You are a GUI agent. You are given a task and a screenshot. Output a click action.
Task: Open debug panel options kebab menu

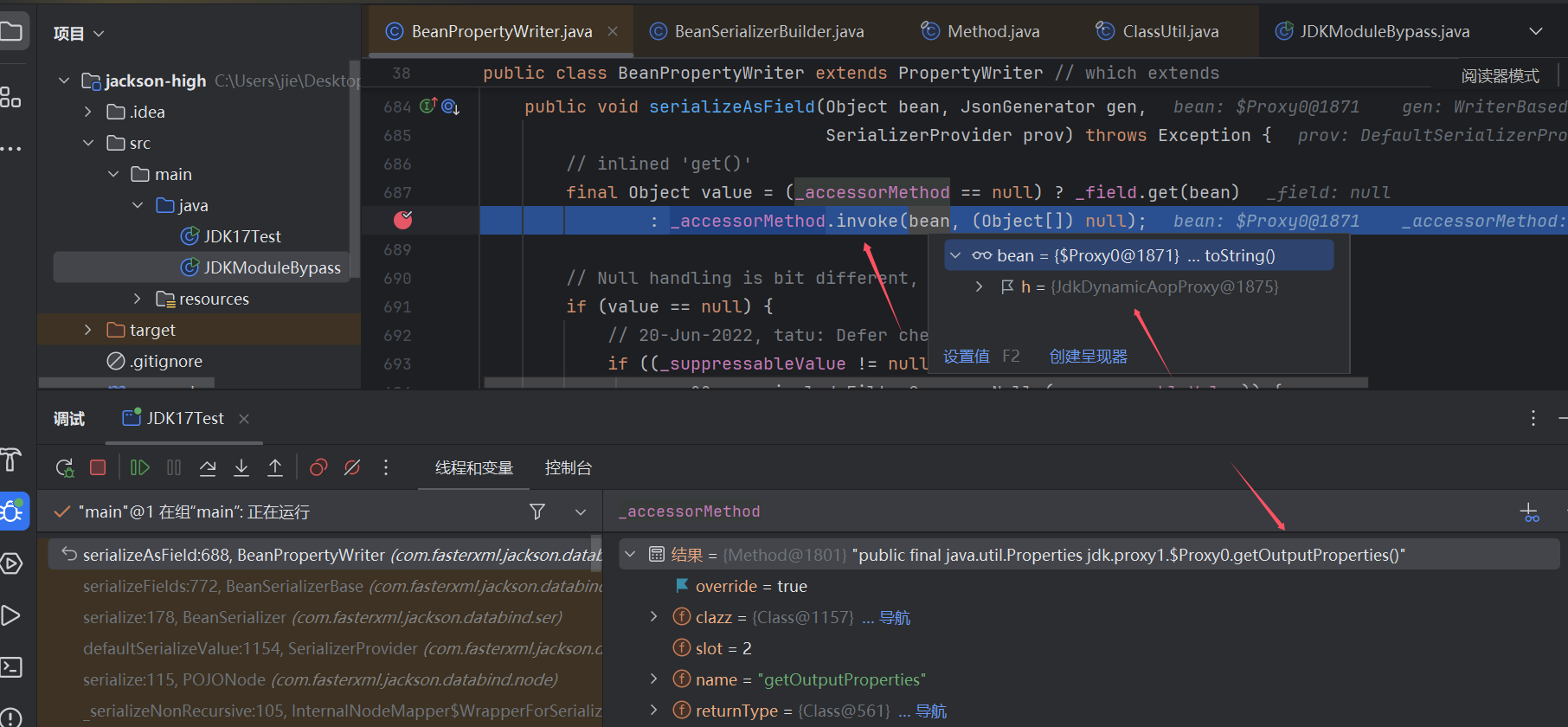coord(1533,419)
